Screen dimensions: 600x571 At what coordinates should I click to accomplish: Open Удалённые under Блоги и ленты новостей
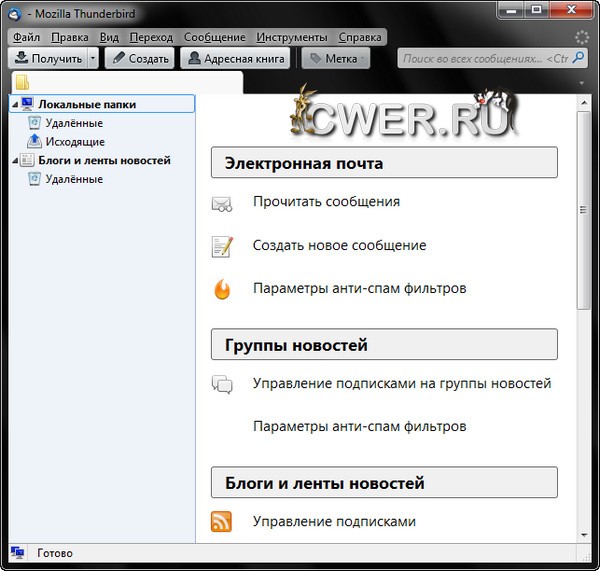click(x=73, y=179)
